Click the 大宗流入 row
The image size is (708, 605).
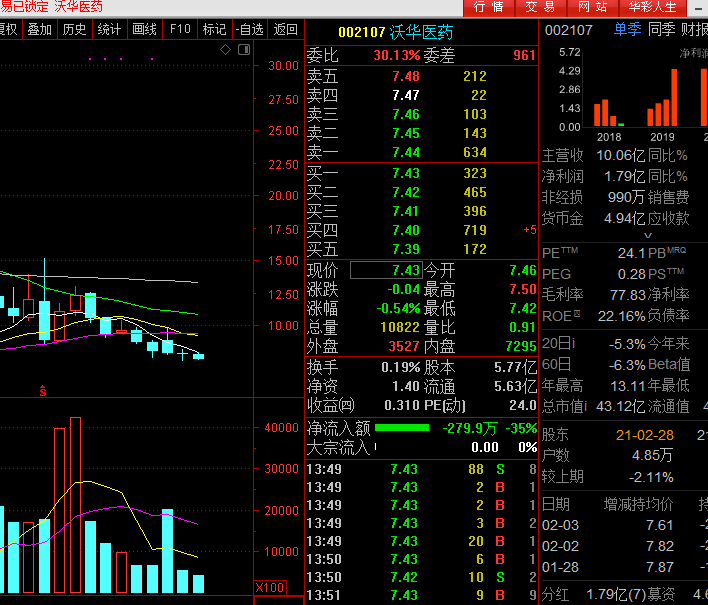pyautogui.click(x=422, y=447)
